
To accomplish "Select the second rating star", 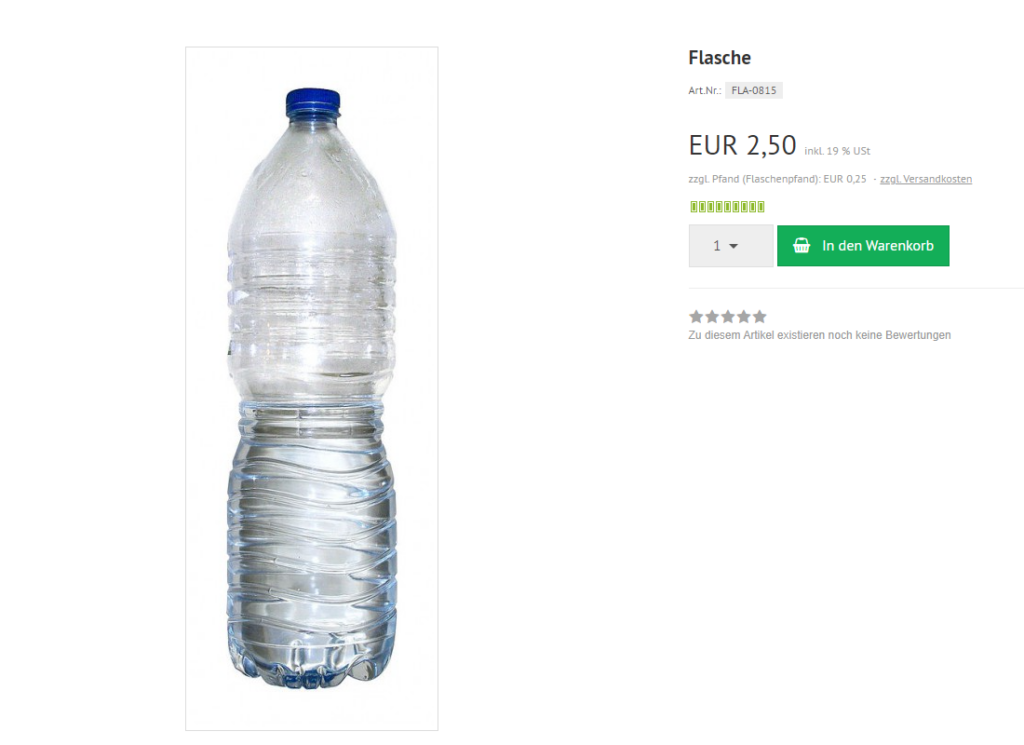I will pyautogui.click(x=712, y=317).
